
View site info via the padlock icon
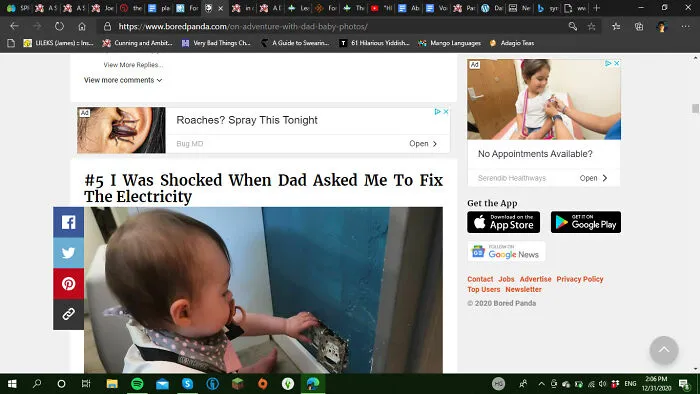pos(107,26)
